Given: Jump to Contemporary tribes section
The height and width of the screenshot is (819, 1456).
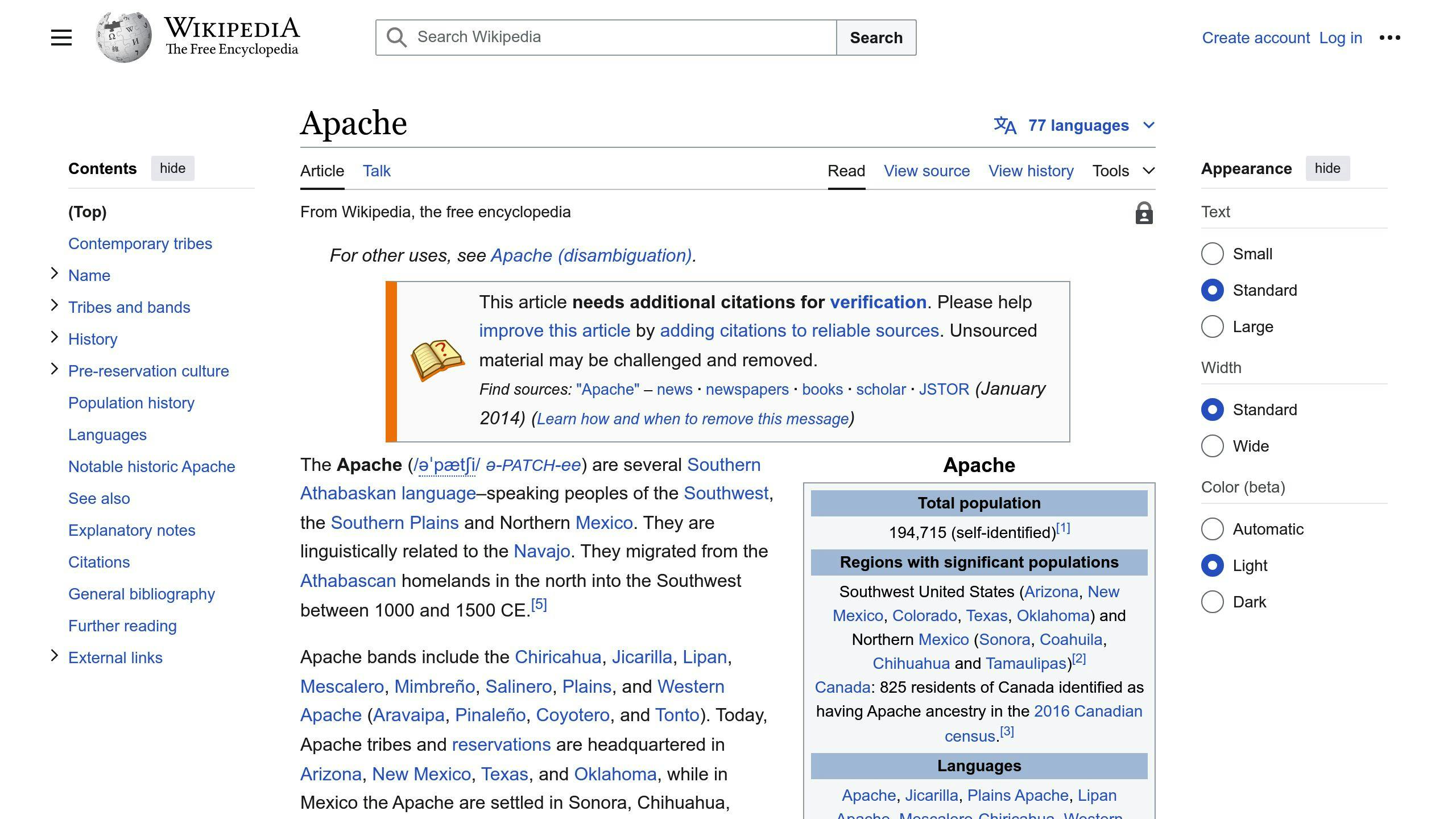Looking at the screenshot, I should tap(140, 243).
